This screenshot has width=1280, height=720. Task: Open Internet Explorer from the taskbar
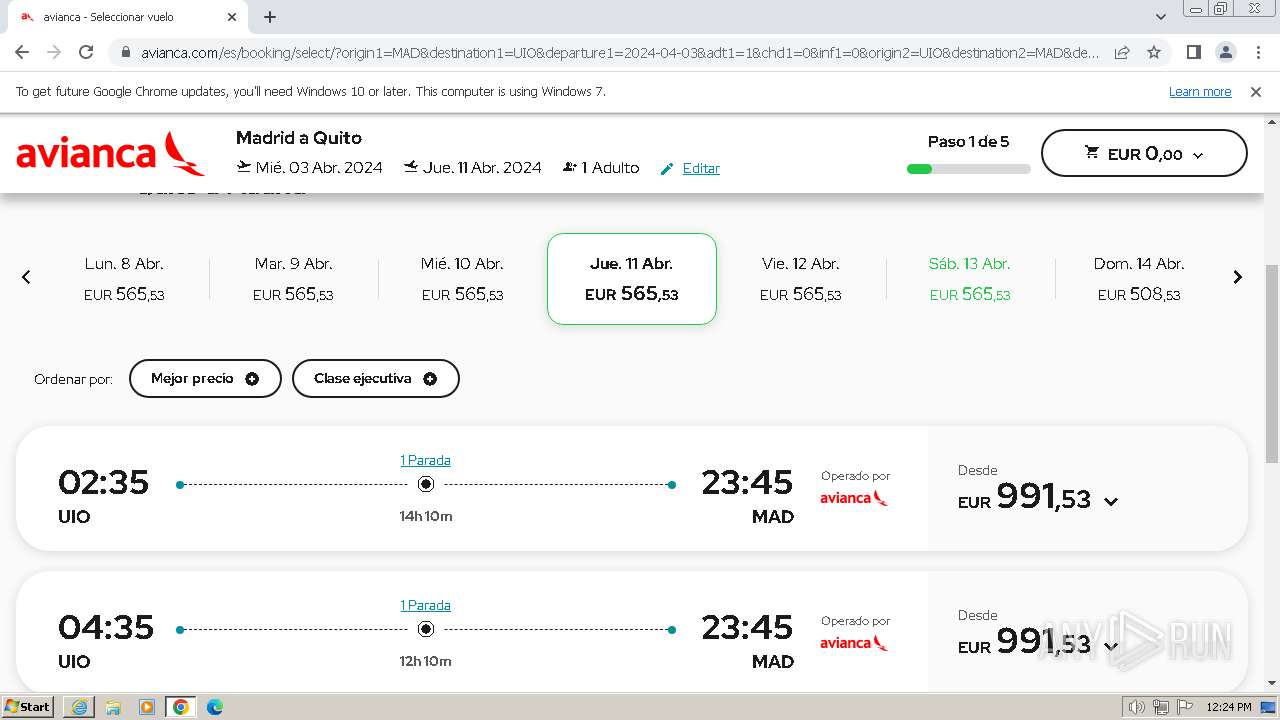[x=79, y=707]
